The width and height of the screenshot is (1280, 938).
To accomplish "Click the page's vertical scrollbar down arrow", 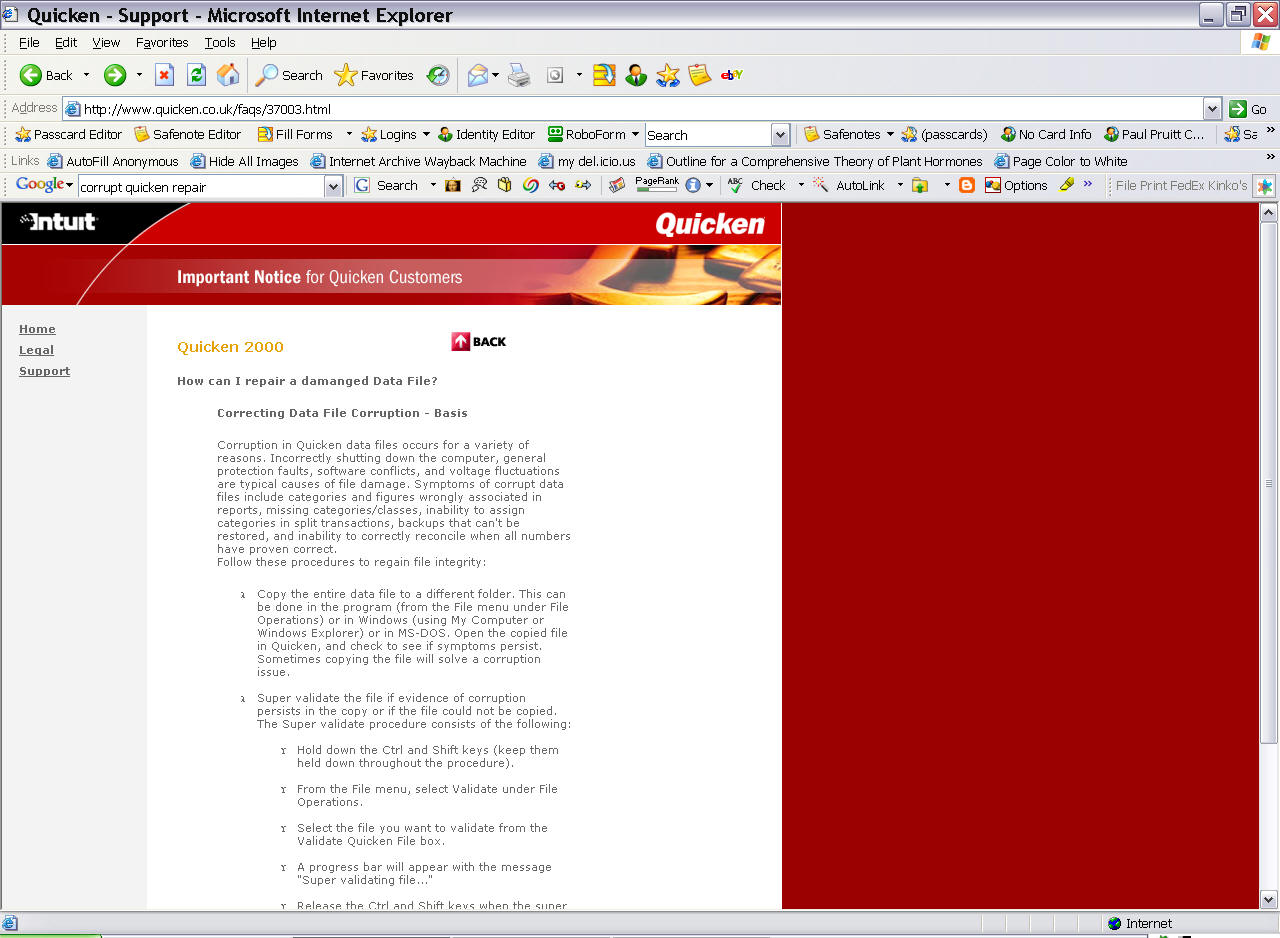I will (1268, 899).
